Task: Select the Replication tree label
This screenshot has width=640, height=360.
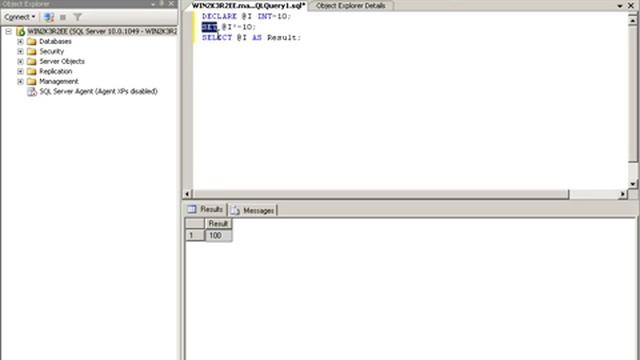Action: pyautogui.click(x=56, y=71)
